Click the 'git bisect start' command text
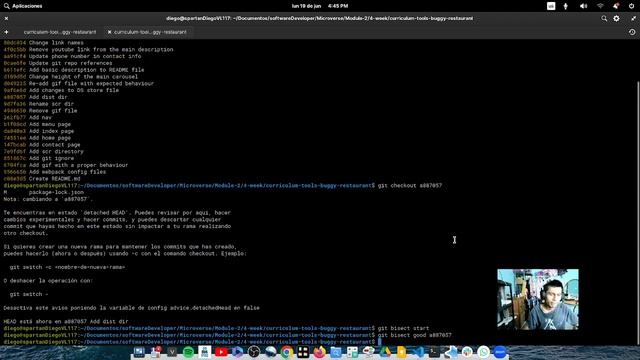Image resolution: width=640 pixels, height=360 pixels. pyautogui.click(x=403, y=329)
